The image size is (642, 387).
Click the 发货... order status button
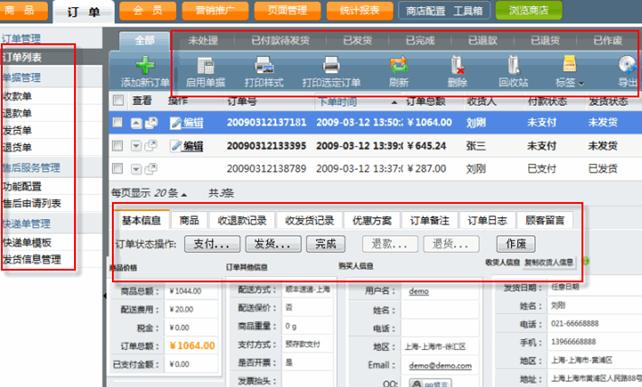point(273,244)
